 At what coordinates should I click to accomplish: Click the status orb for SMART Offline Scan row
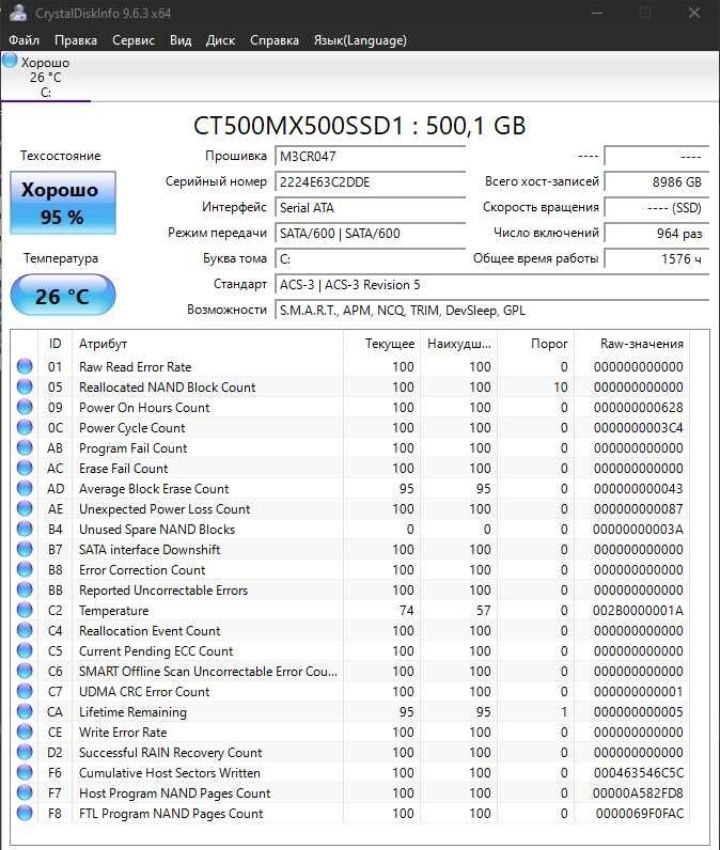24,671
